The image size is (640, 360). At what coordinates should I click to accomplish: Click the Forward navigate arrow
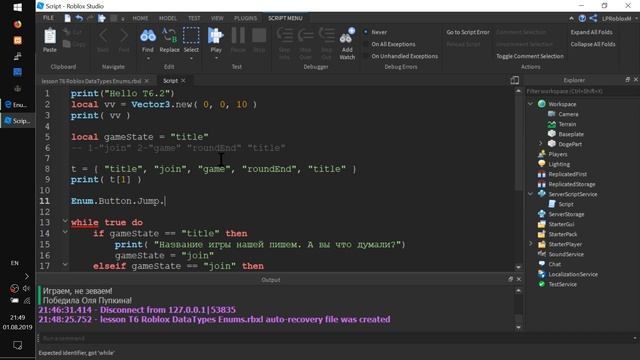[x=124, y=36]
